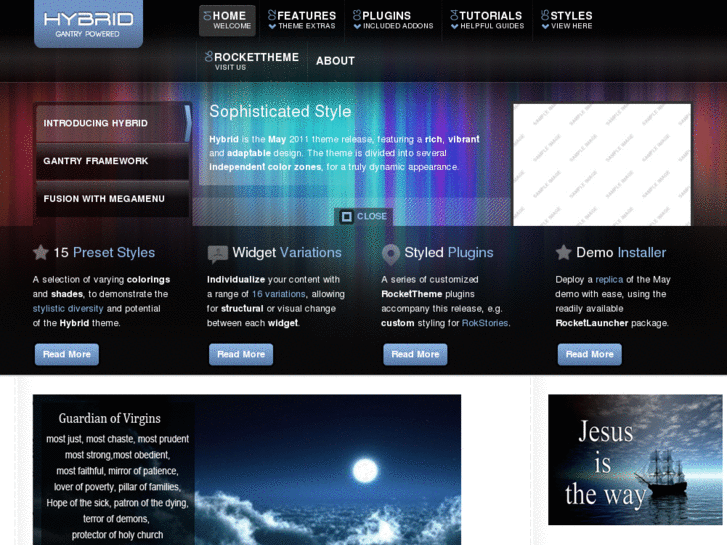Open the Features menu item
Viewport: 727px width, 545px height.
[x=302, y=20]
